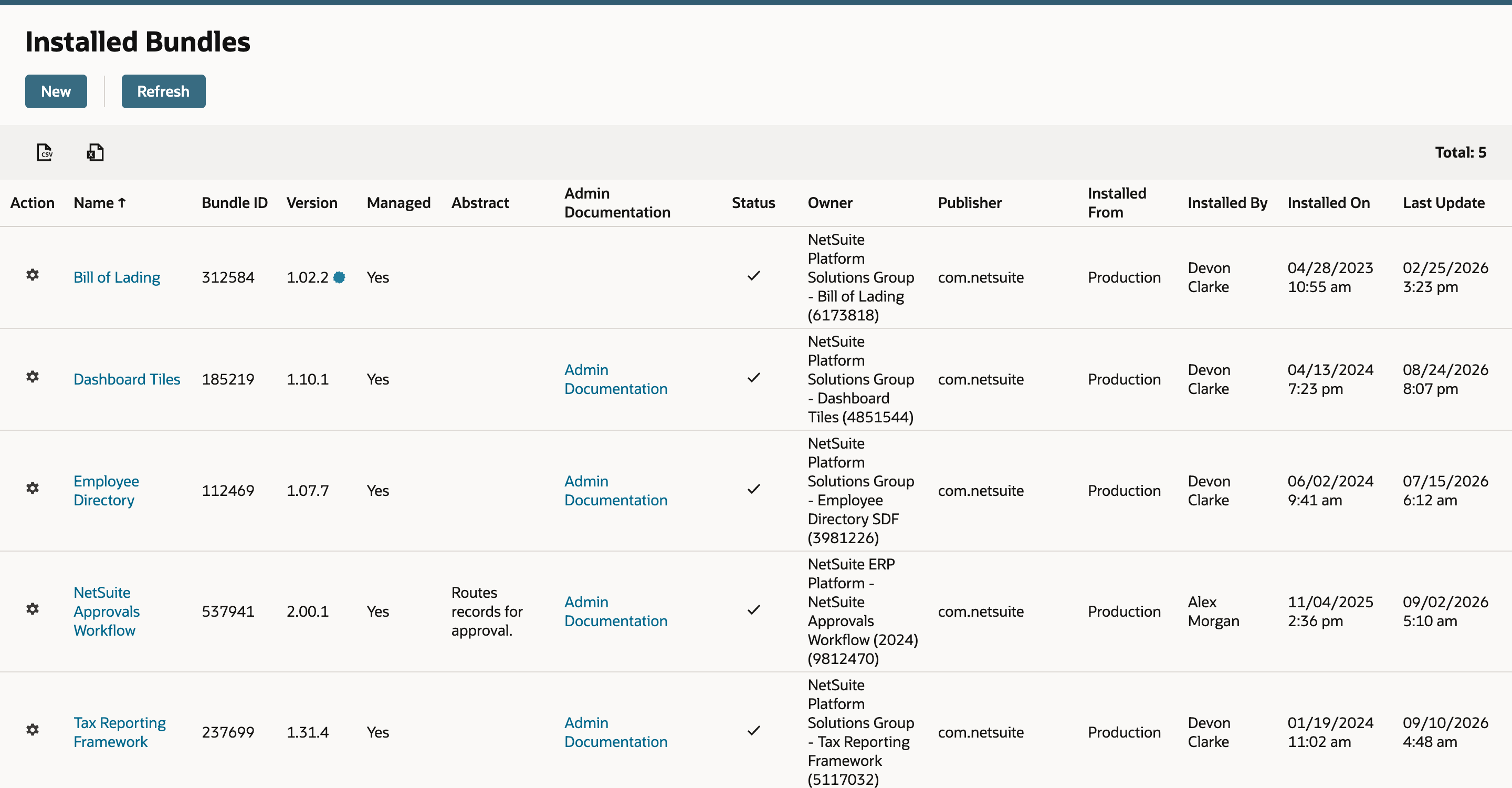1512x788 pixels.
Task: Select bundle ID 537941 cell
Action: pyautogui.click(x=228, y=611)
